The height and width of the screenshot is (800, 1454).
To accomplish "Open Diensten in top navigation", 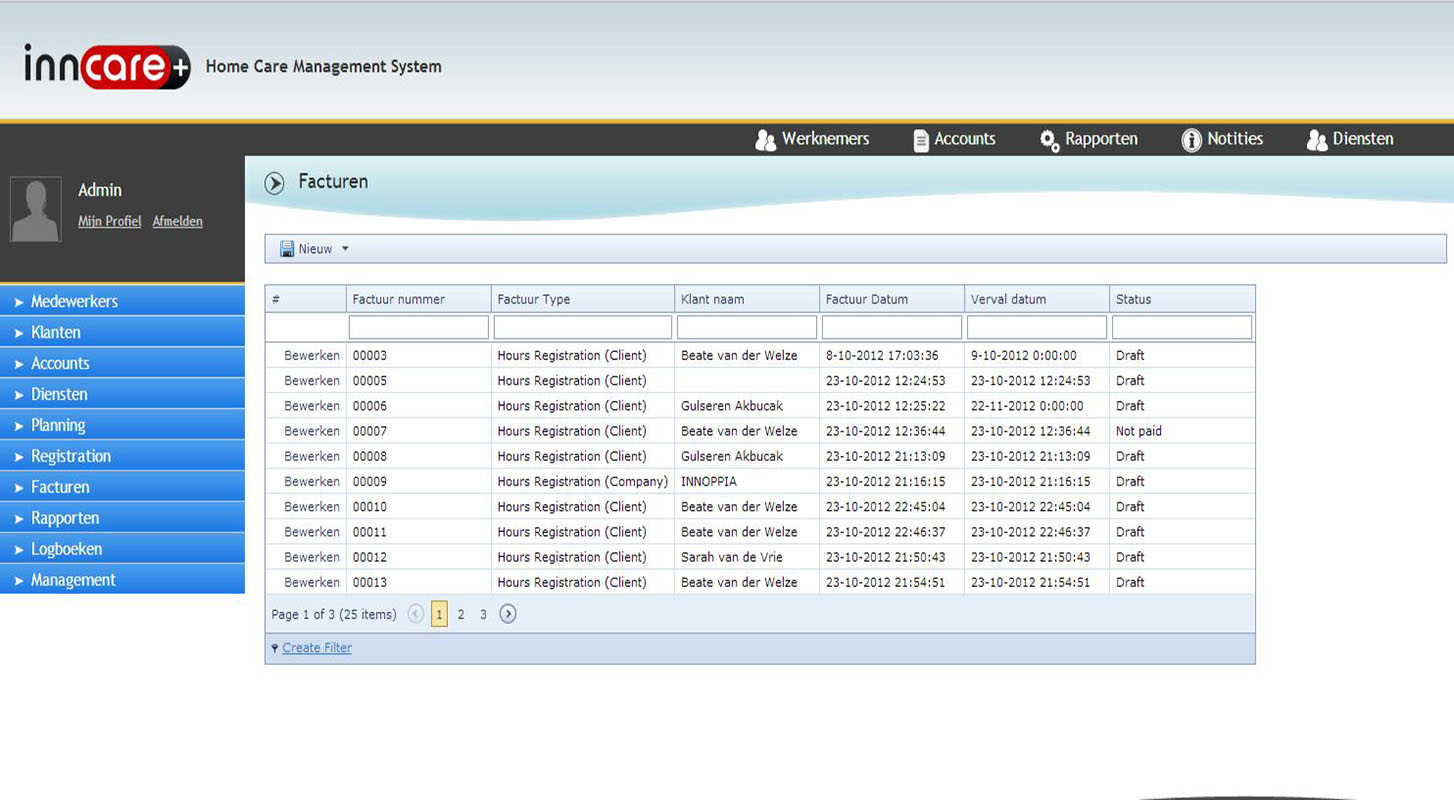I will (x=1363, y=139).
